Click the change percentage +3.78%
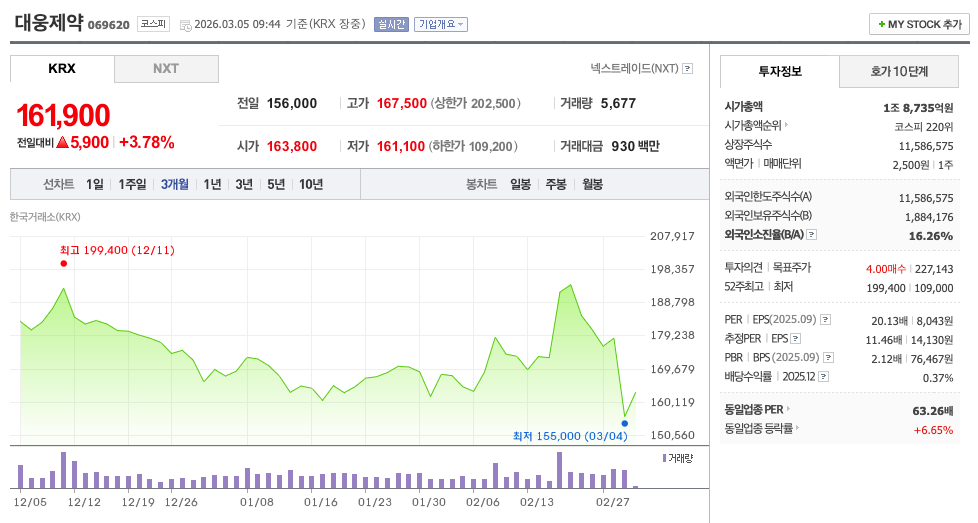 [x=147, y=143]
